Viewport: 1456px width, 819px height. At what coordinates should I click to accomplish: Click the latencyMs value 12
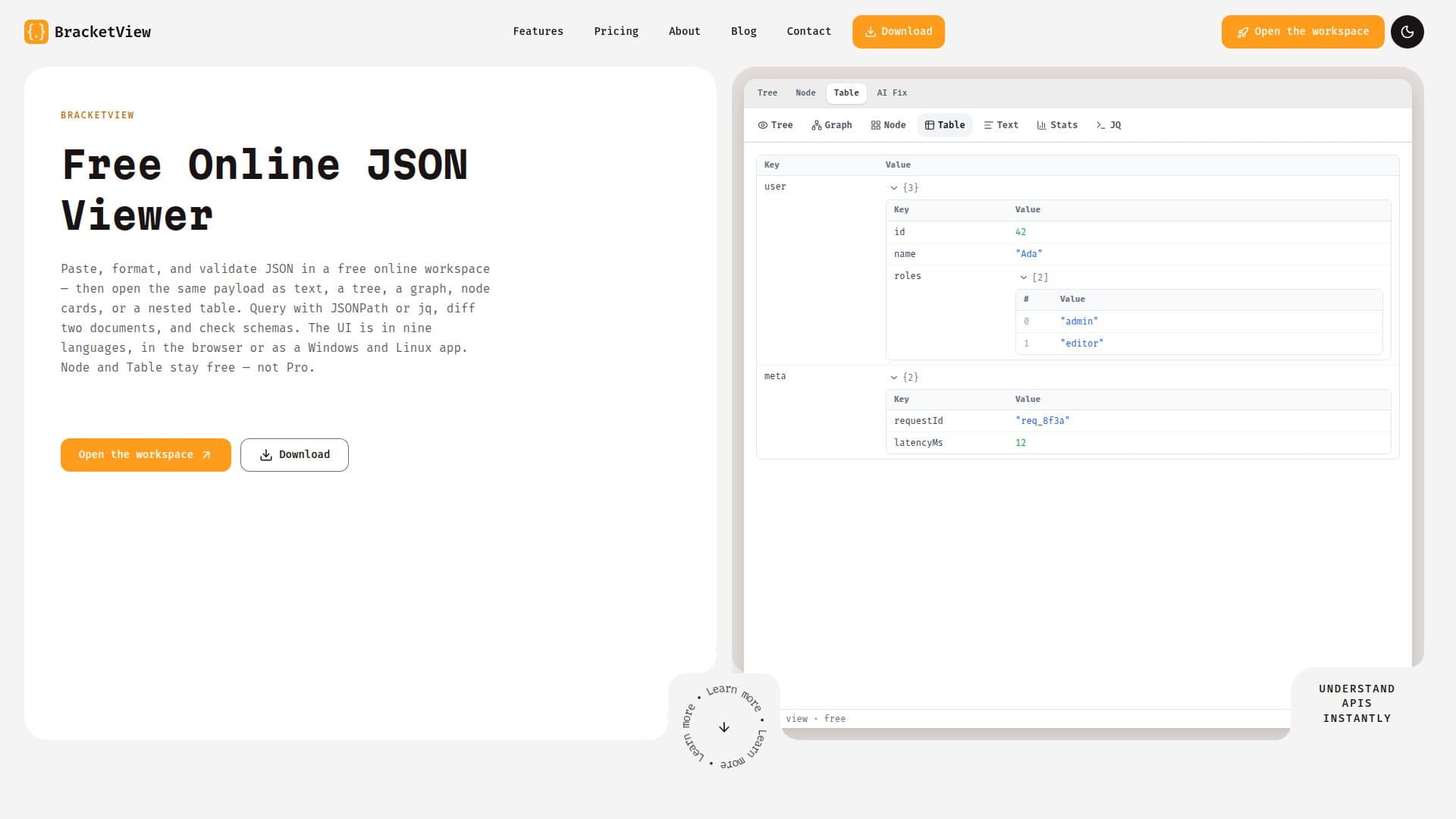pyautogui.click(x=1021, y=443)
